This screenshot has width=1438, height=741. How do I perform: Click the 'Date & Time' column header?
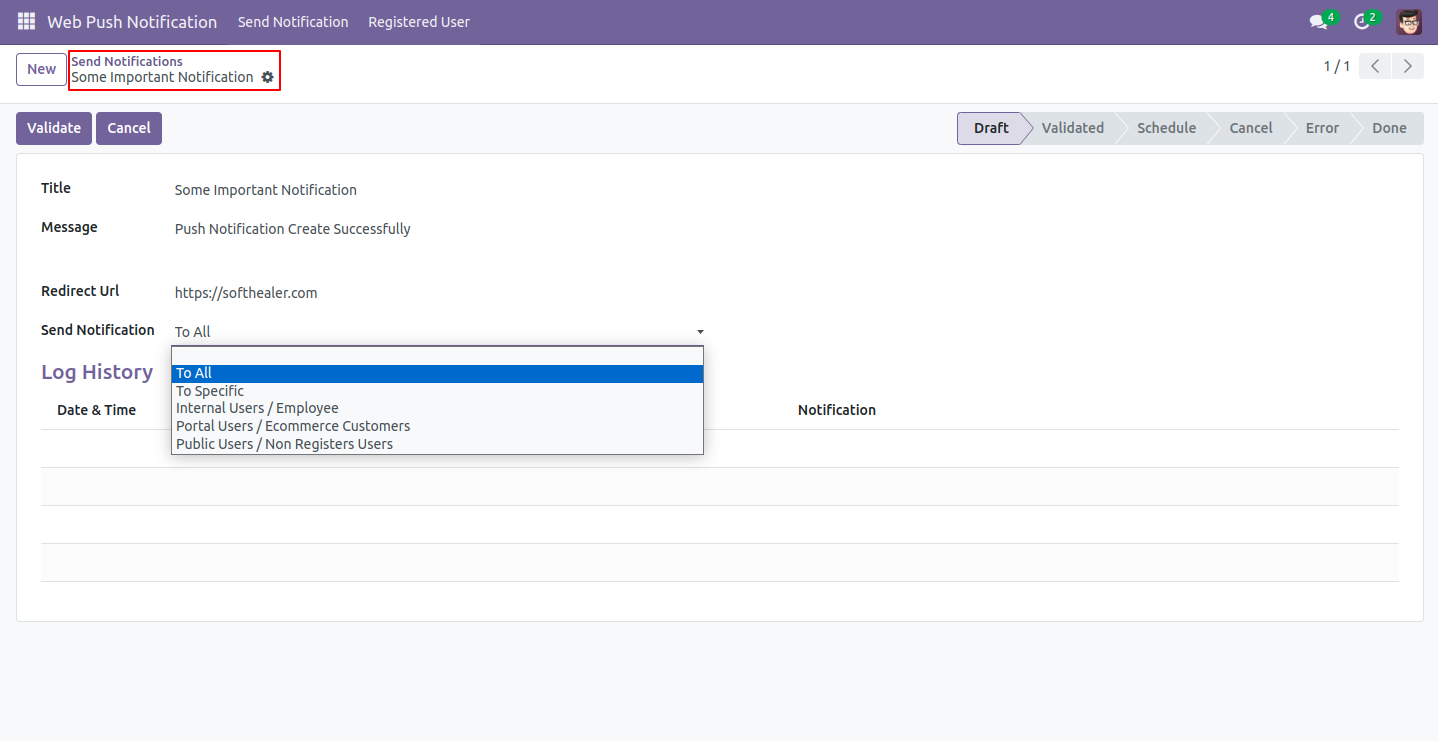click(97, 410)
